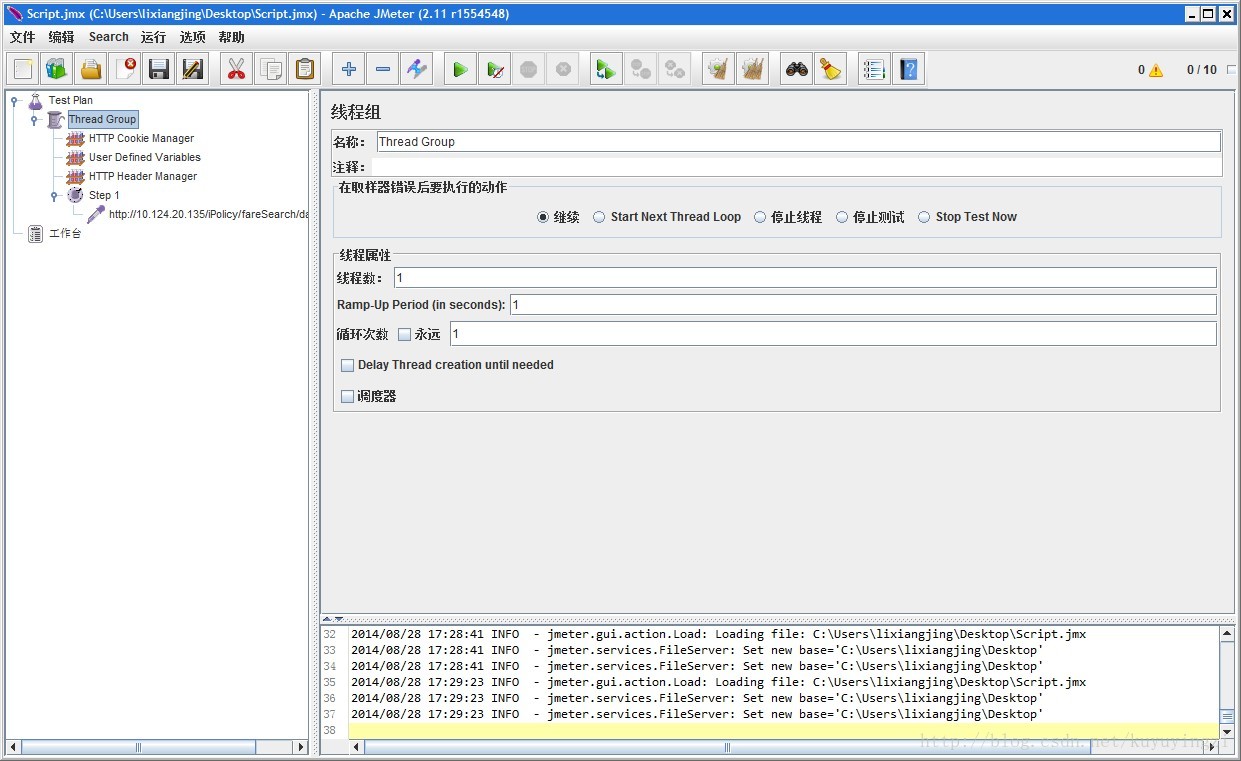Click the Save As toolbar icon

[x=193, y=69]
